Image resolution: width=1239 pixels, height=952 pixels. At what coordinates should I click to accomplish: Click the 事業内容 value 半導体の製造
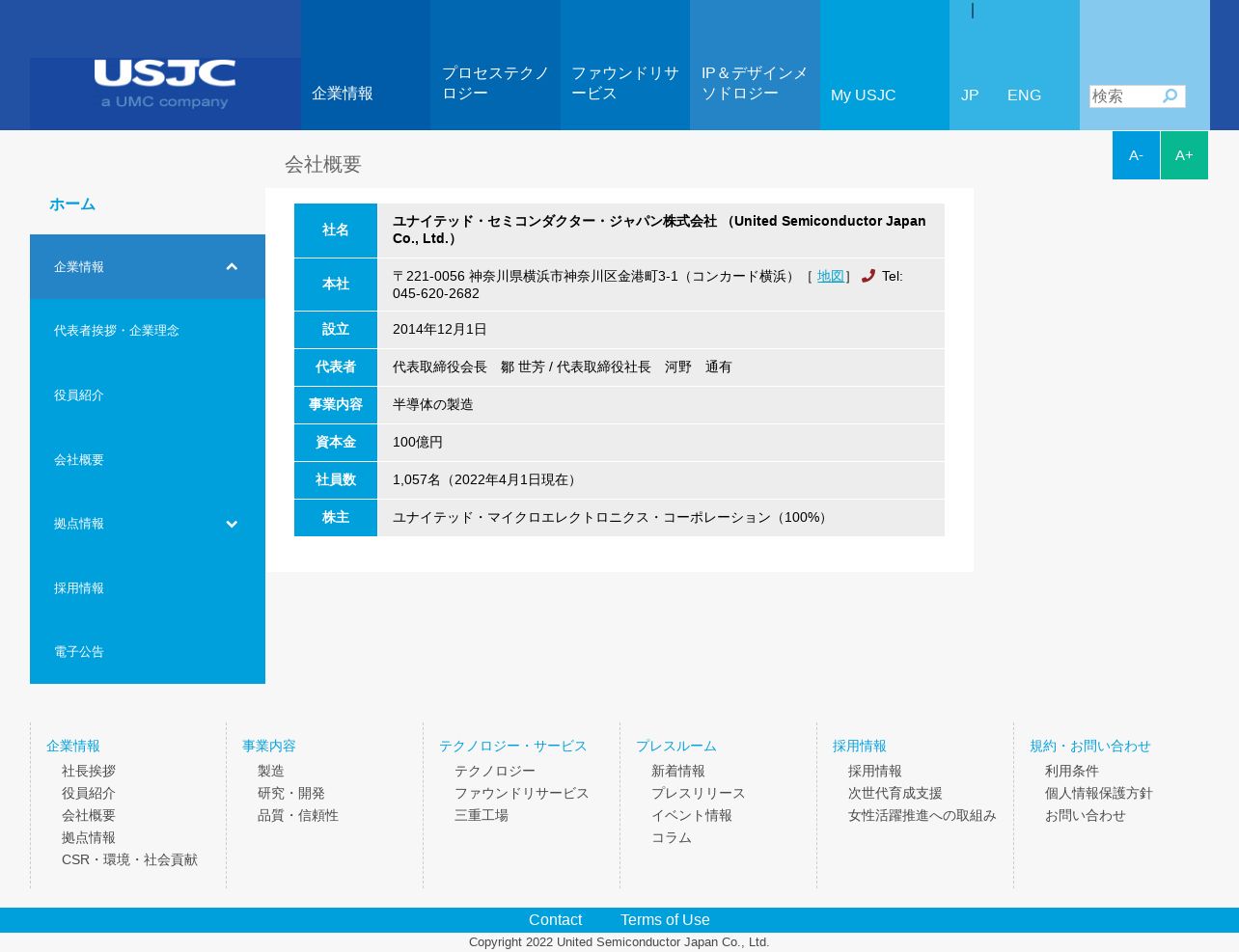pyautogui.click(x=433, y=404)
